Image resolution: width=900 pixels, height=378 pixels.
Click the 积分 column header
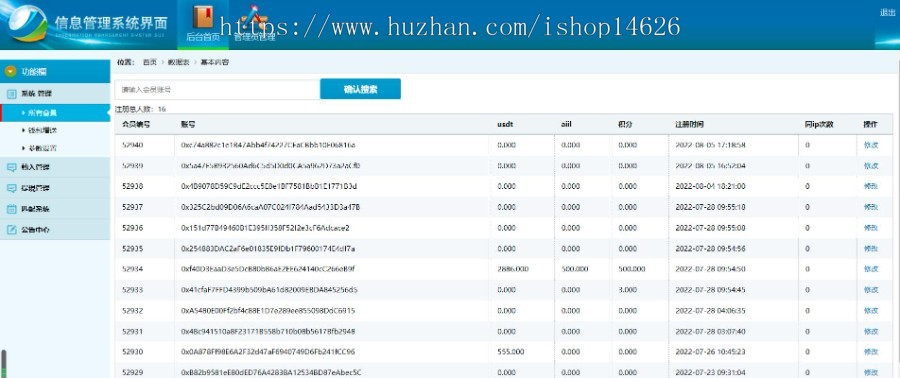point(625,124)
